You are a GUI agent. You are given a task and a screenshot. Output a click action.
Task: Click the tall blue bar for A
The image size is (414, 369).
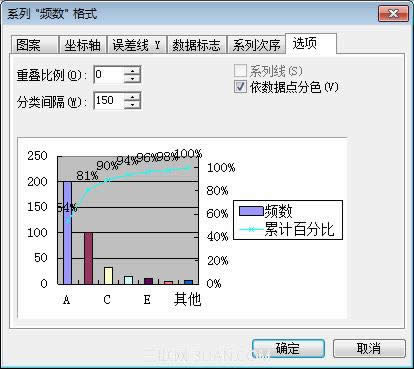(x=68, y=233)
